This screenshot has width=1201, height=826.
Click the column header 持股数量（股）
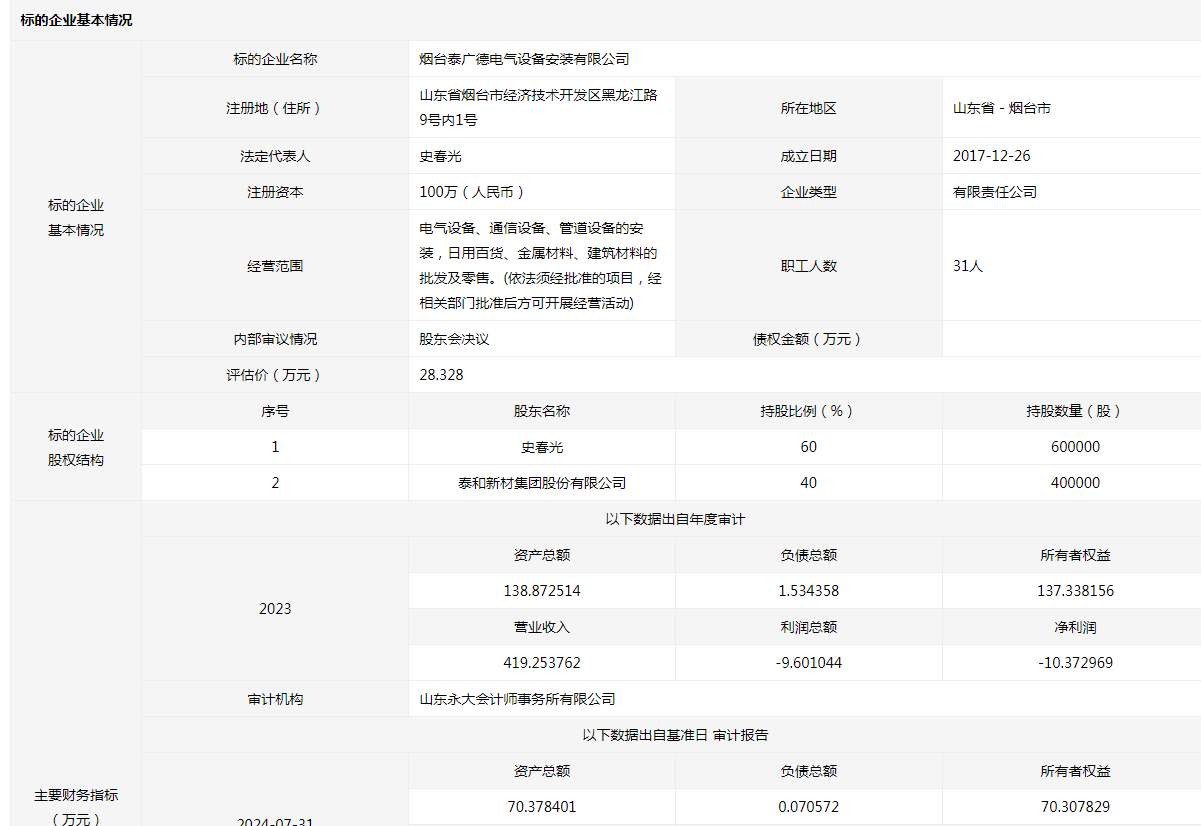[1075, 411]
